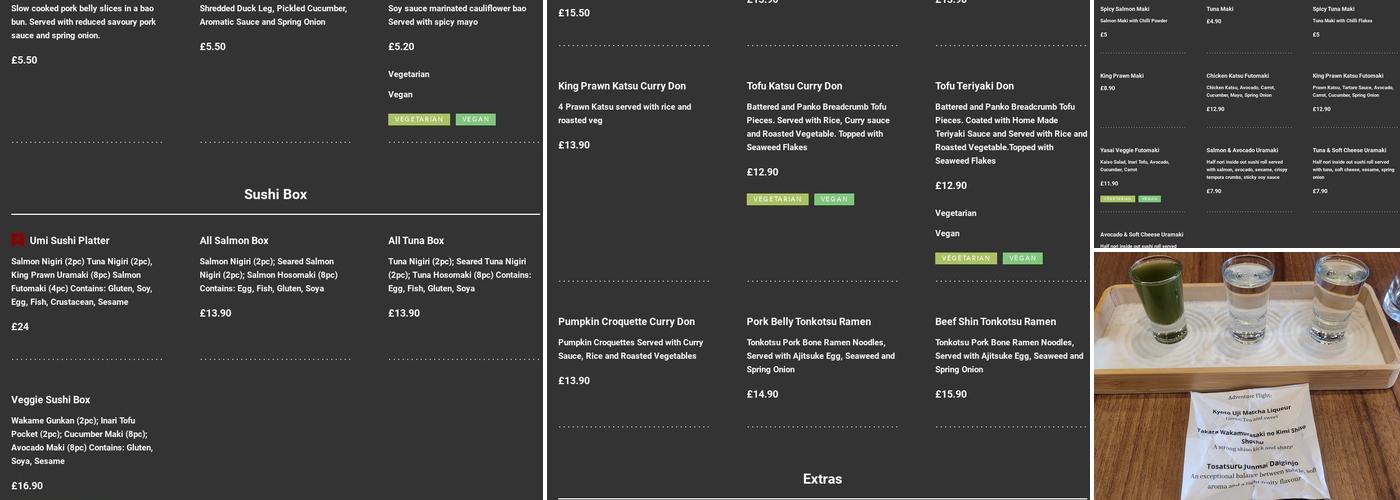1400x500 pixels.
Task: Click the red icon beside Umi Sushi Platter
Action: click(18, 240)
